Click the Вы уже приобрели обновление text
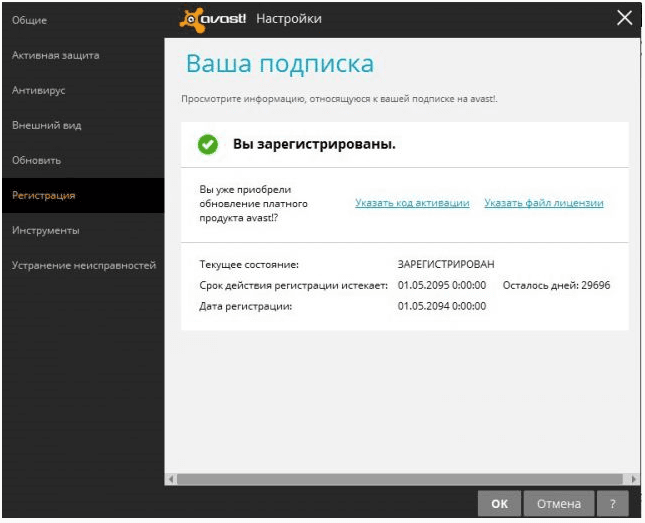Screen dimensions: 645x523 [253, 204]
